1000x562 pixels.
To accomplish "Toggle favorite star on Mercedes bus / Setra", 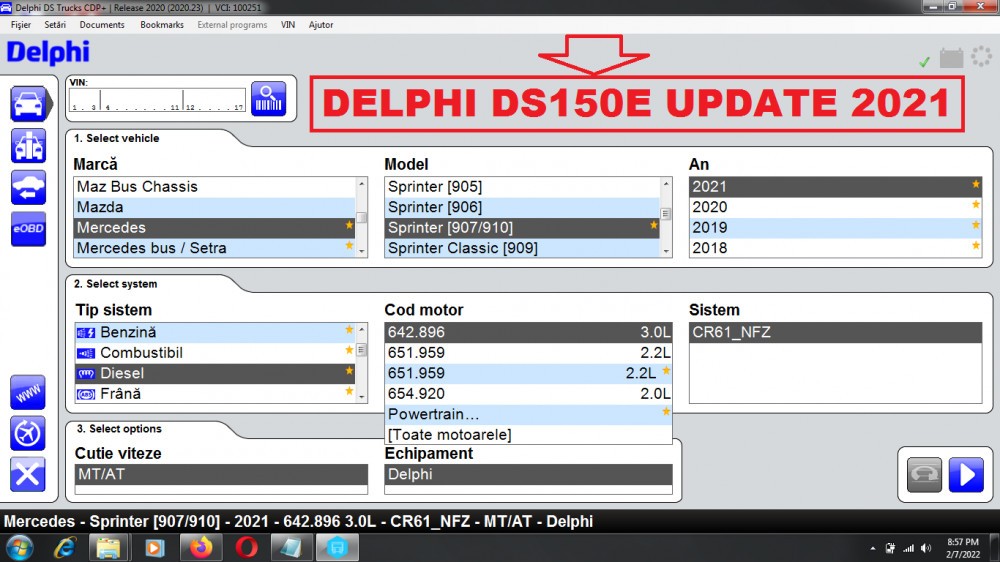I will point(349,246).
